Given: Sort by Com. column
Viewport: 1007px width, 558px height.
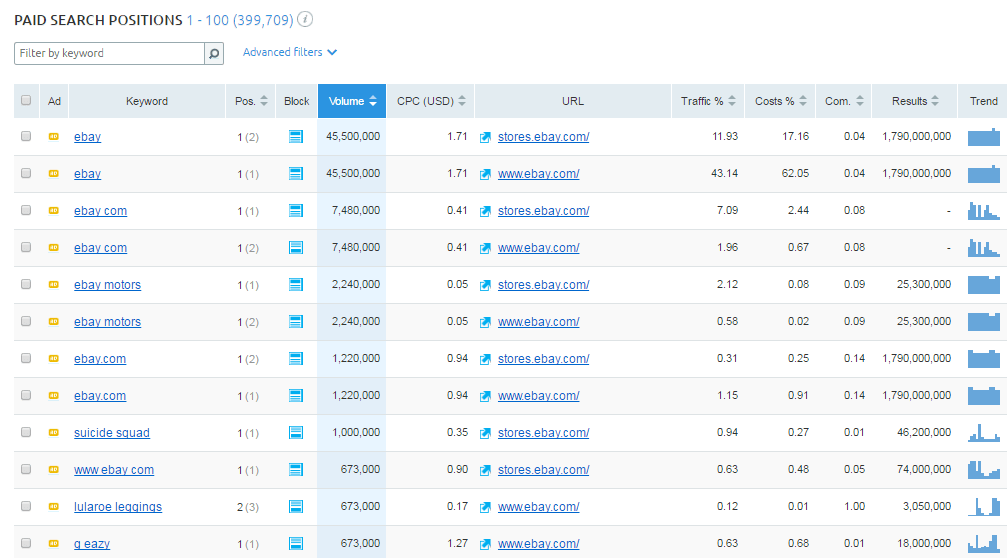Looking at the screenshot, I should [x=844, y=101].
